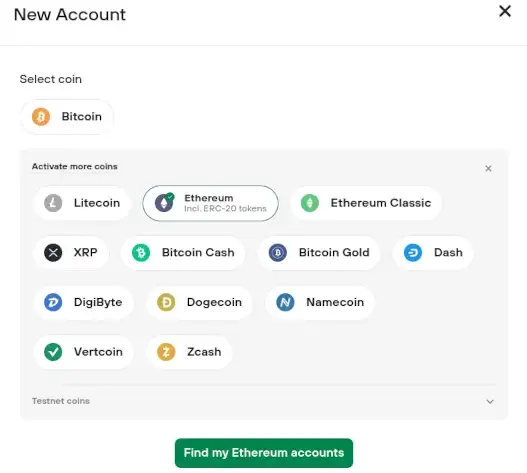The image size is (527, 473).
Task: Click the yellow Dogecoin logo icon
Action: [166, 302]
